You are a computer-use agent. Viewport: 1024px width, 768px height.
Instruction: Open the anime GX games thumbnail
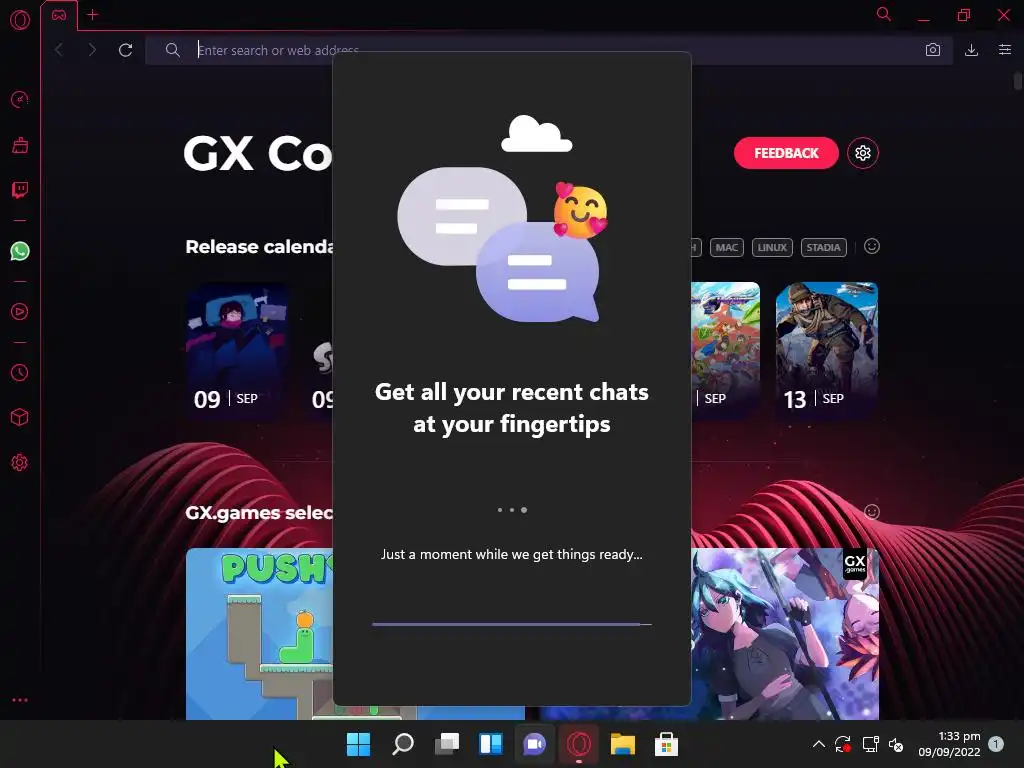785,633
